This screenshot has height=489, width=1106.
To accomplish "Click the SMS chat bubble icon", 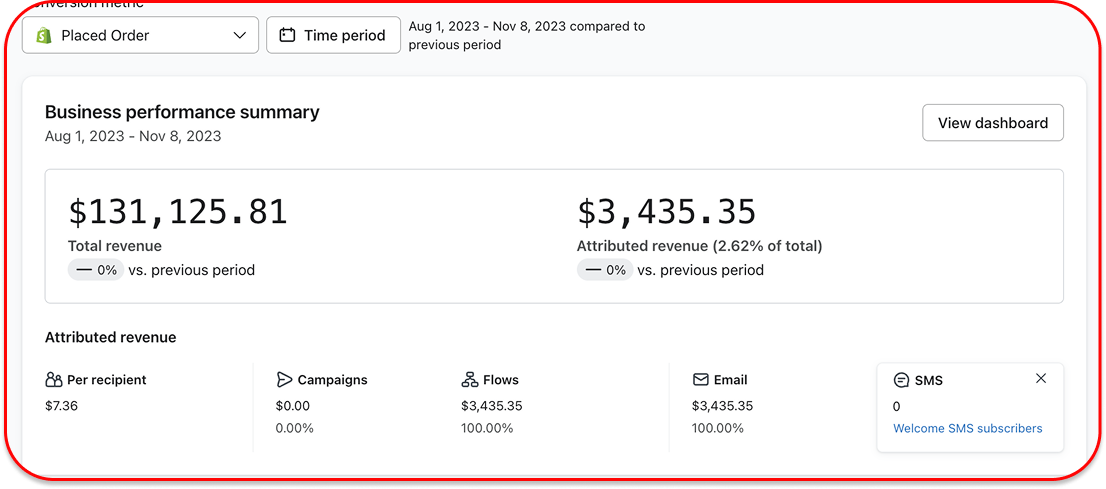I will point(901,380).
